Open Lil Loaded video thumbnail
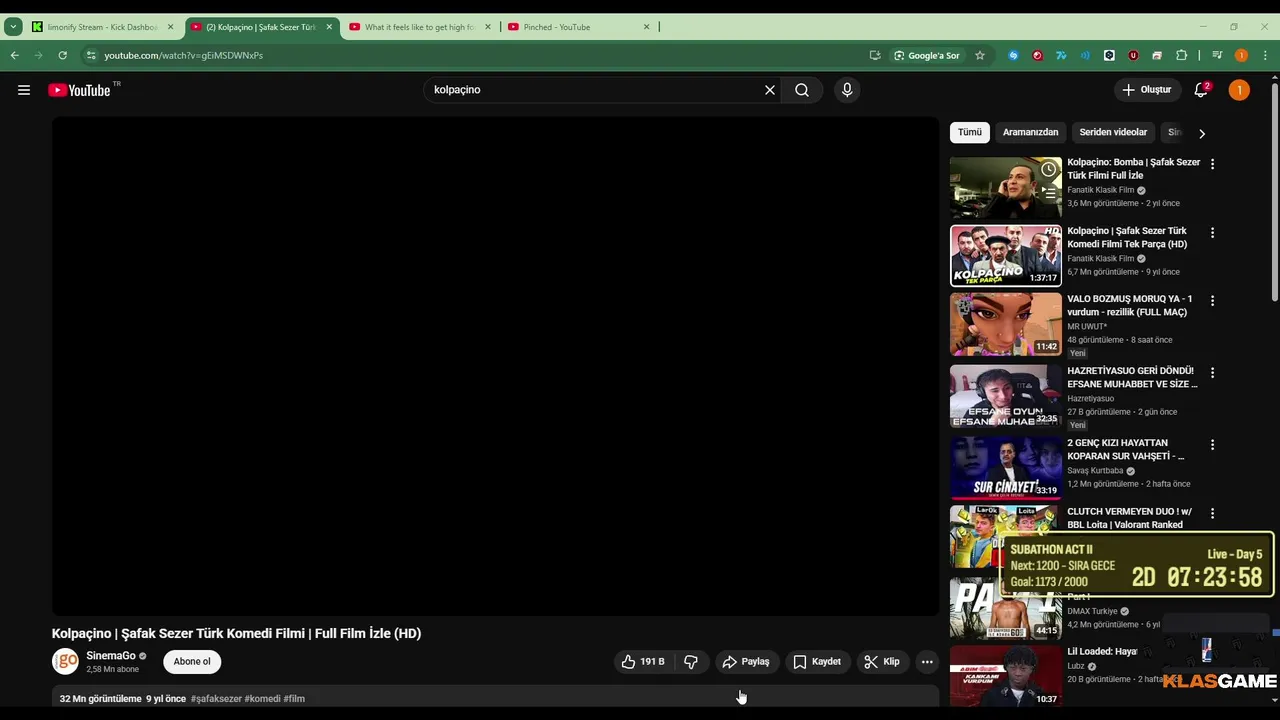 [x=1005, y=676]
